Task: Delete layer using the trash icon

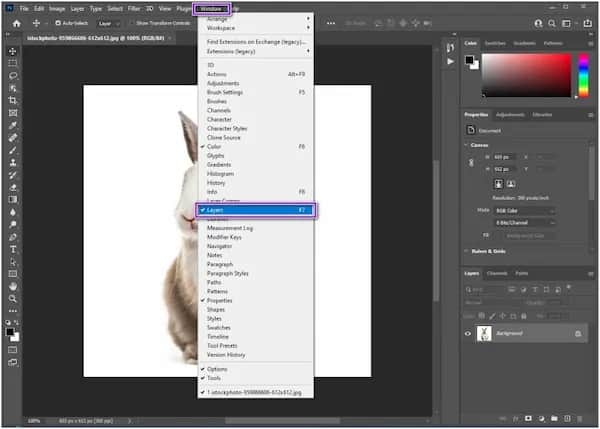Action: click(x=580, y=419)
